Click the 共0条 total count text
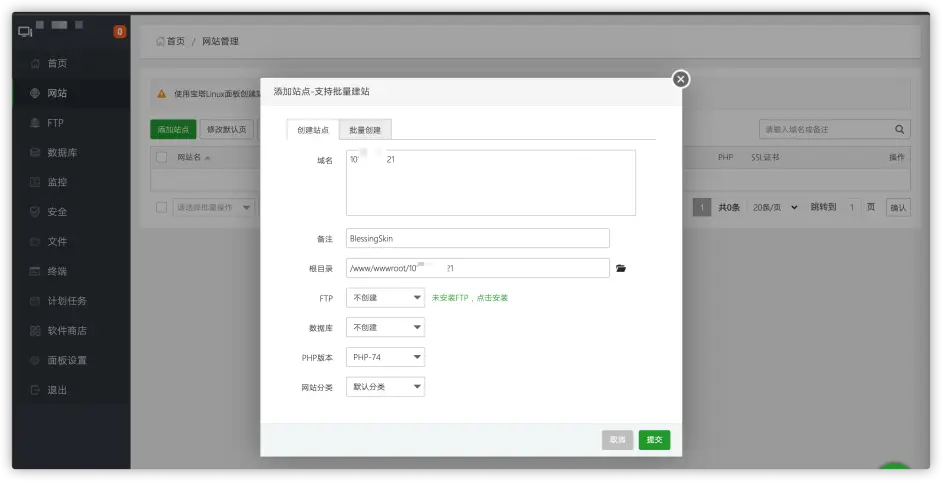The height and width of the screenshot is (481, 942). tap(729, 207)
